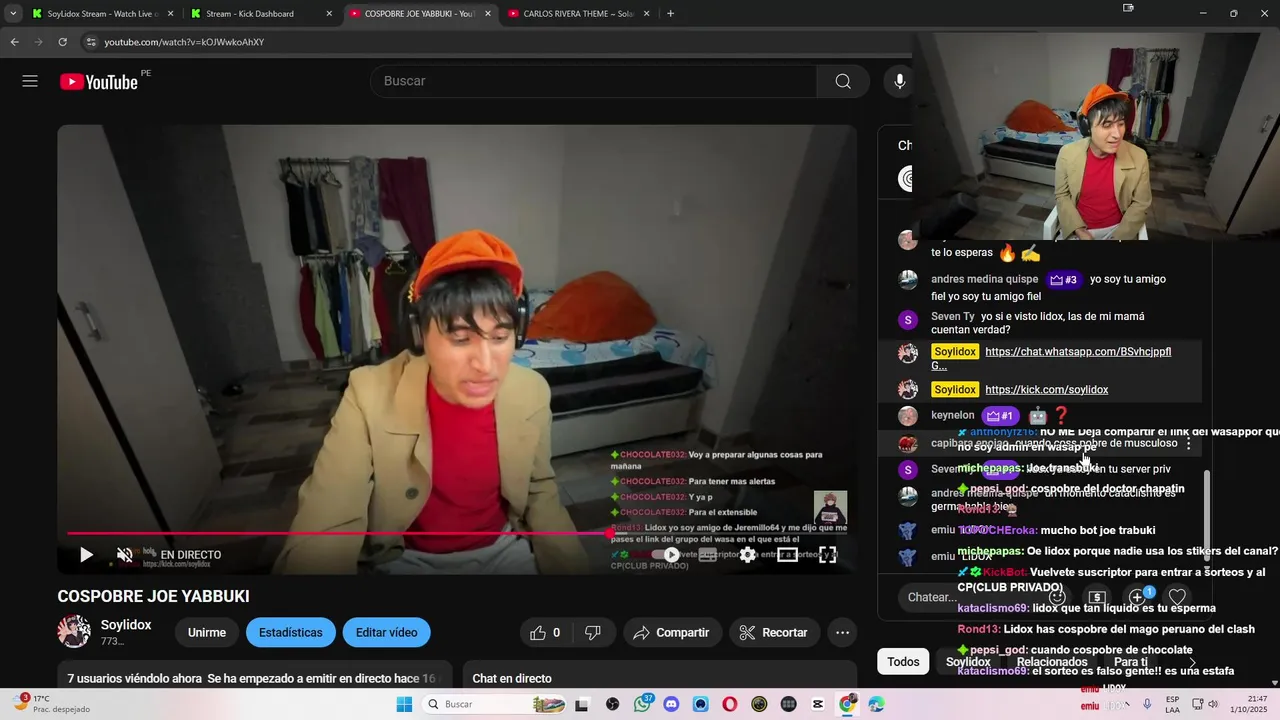Click the 'Chat en directo' heading
The image size is (1280, 720).
coord(511,679)
